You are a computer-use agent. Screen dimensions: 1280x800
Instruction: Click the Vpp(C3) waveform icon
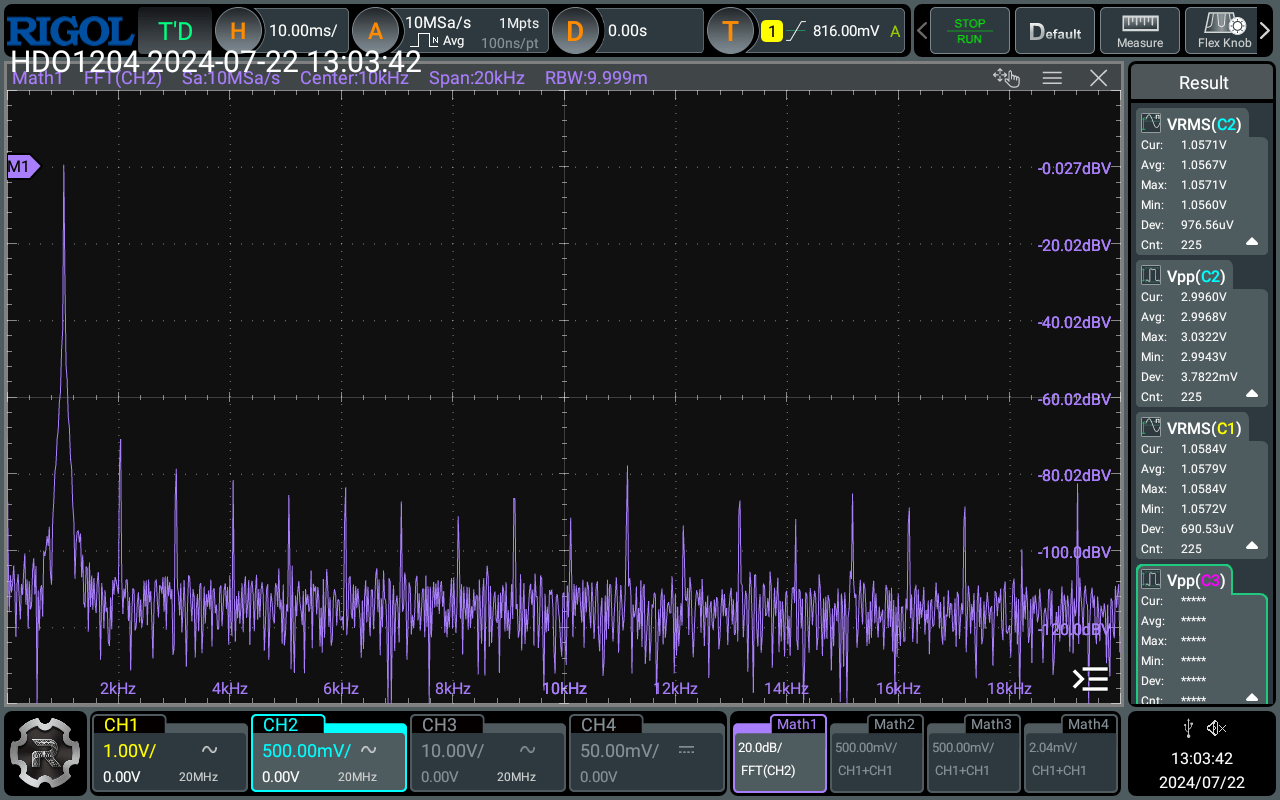[1152, 580]
